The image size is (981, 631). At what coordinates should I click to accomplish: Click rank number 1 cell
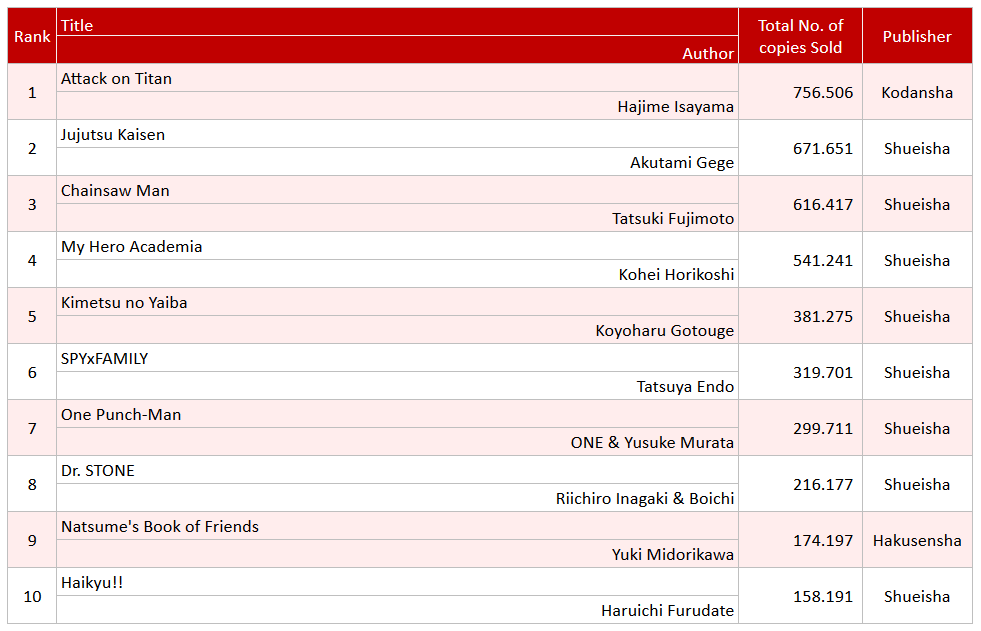tap(32, 92)
